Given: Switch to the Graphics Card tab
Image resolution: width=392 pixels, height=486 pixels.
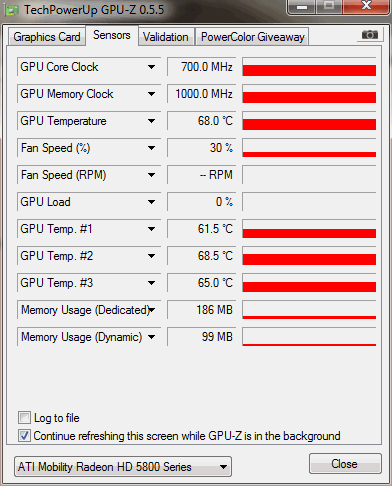Looking at the screenshot, I should coord(47,37).
